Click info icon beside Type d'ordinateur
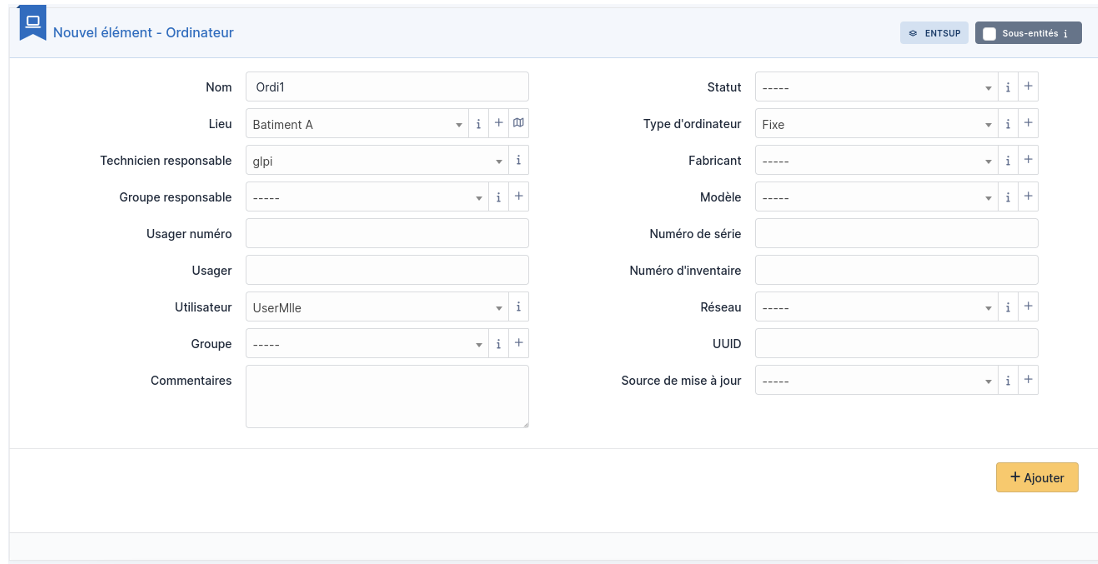 pyautogui.click(x=1008, y=124)
